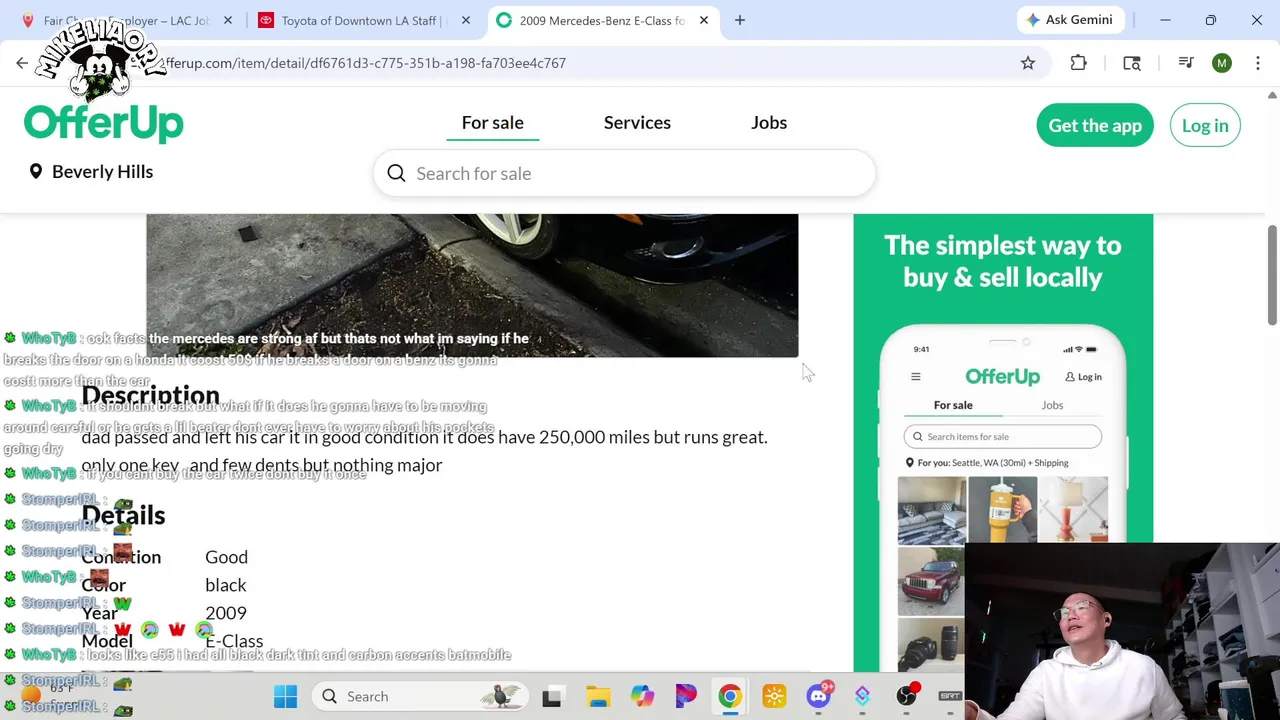Open the purple diamond app on the taskbar

point(862,696)
